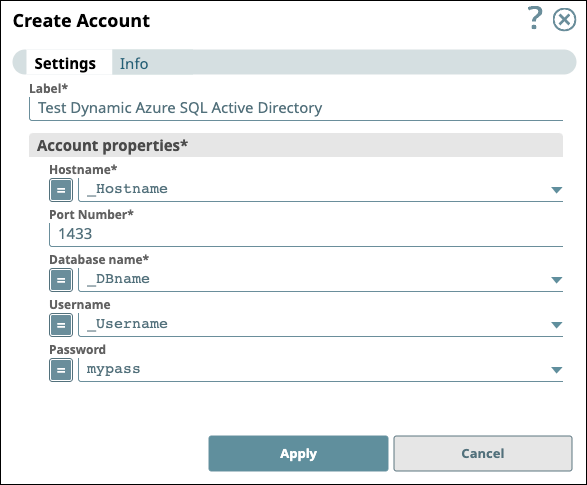Open the Password dropdown arrow
Viewport: 587px width, 485px height.
point(557,370)
